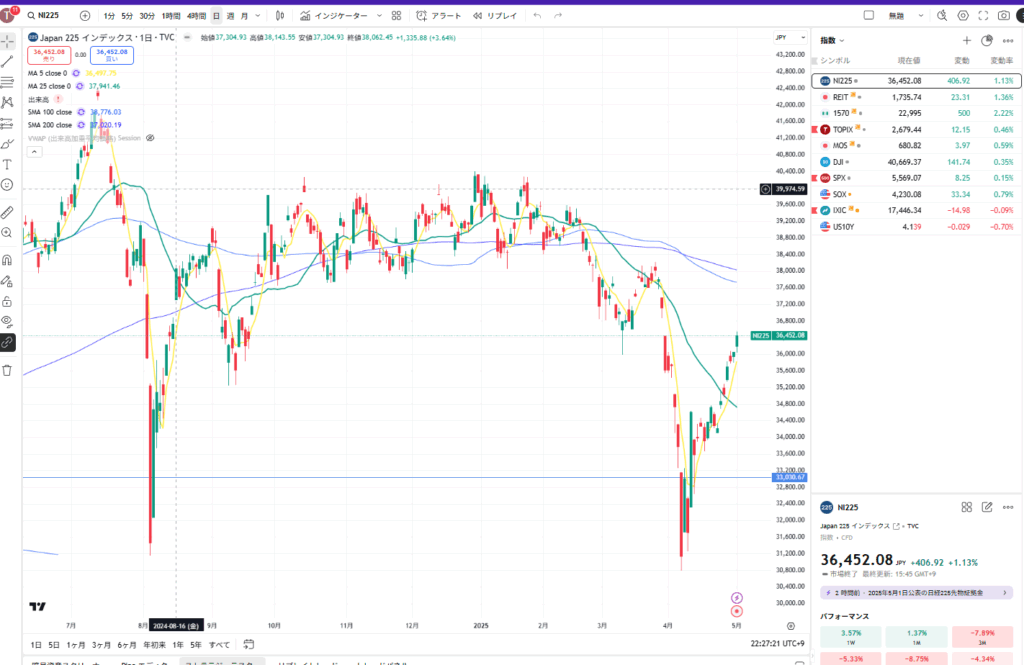
Task: Open the forecasting and measurement tools
Action: pyautogui.click(x=7, y=123)
